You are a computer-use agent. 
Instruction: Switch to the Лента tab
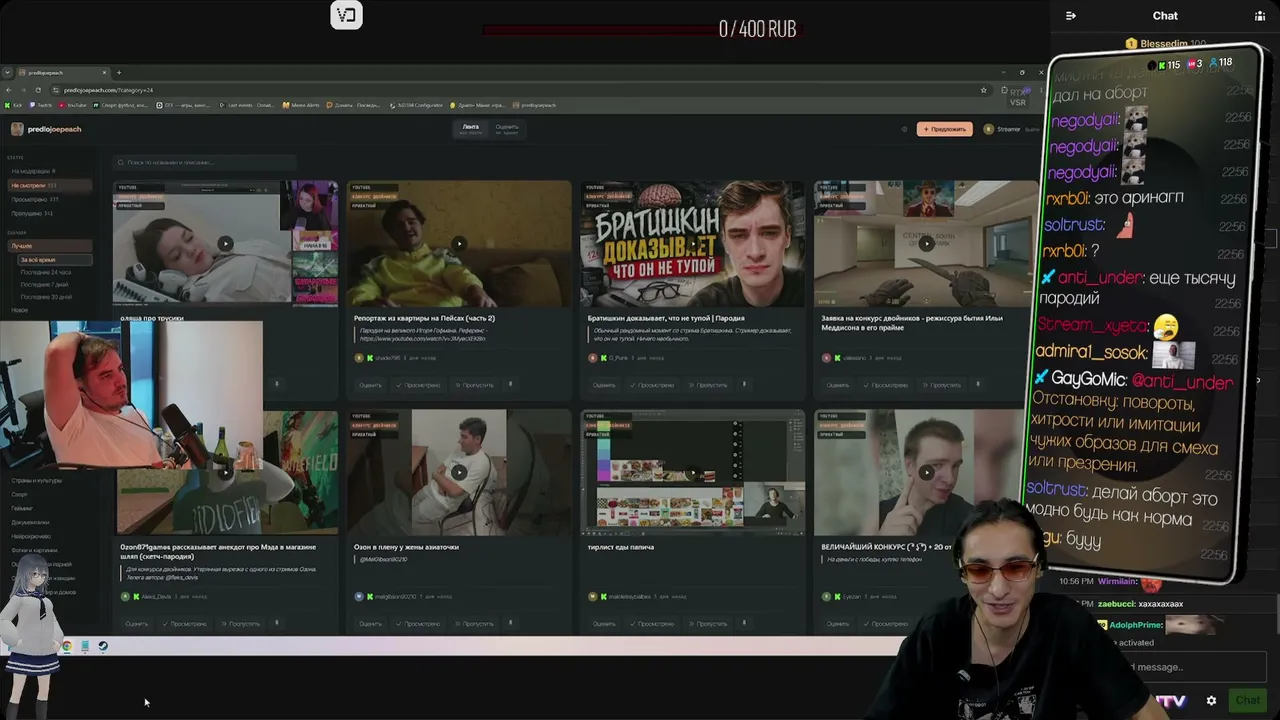470,128
